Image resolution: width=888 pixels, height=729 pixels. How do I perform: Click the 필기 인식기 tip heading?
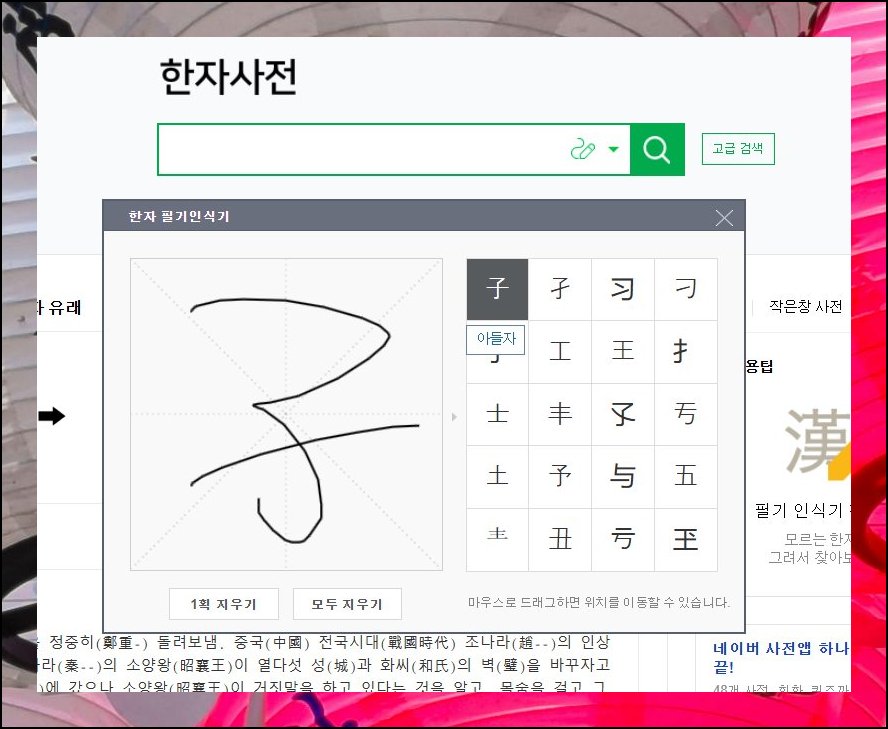click(802, 510)
